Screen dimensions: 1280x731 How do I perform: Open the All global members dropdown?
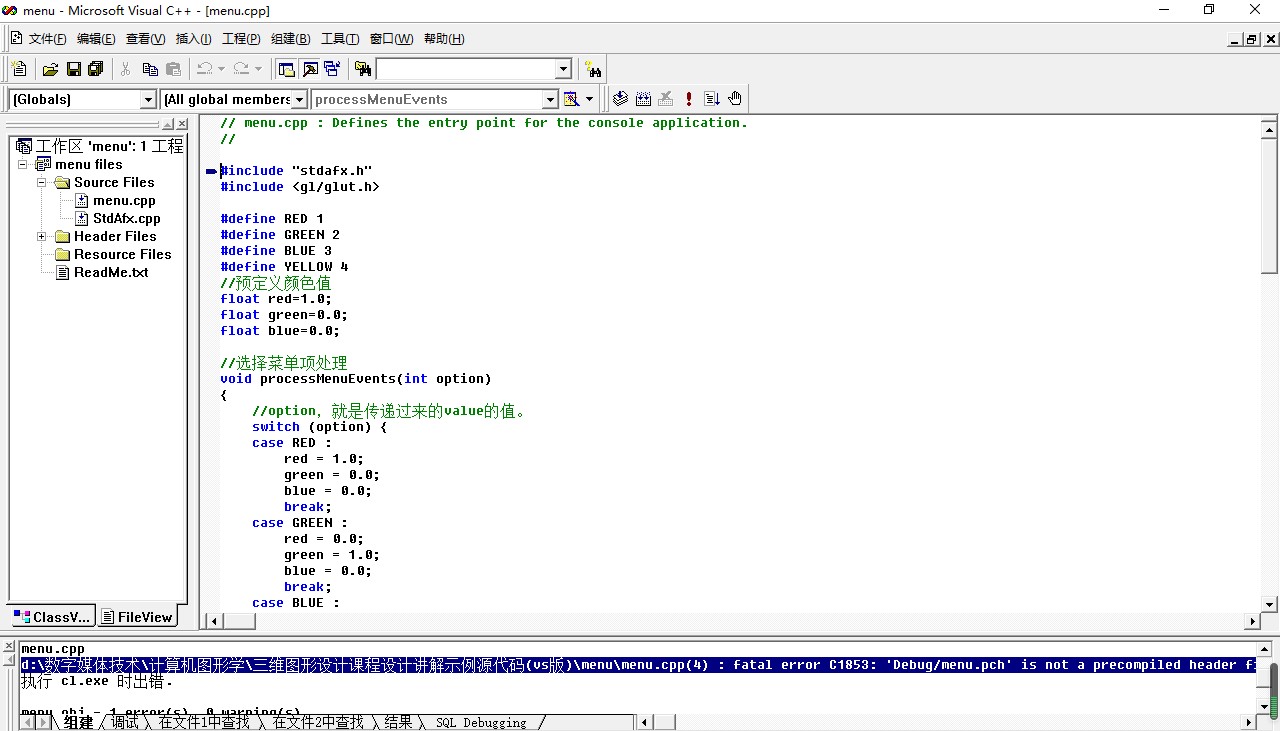click(299, 99)
